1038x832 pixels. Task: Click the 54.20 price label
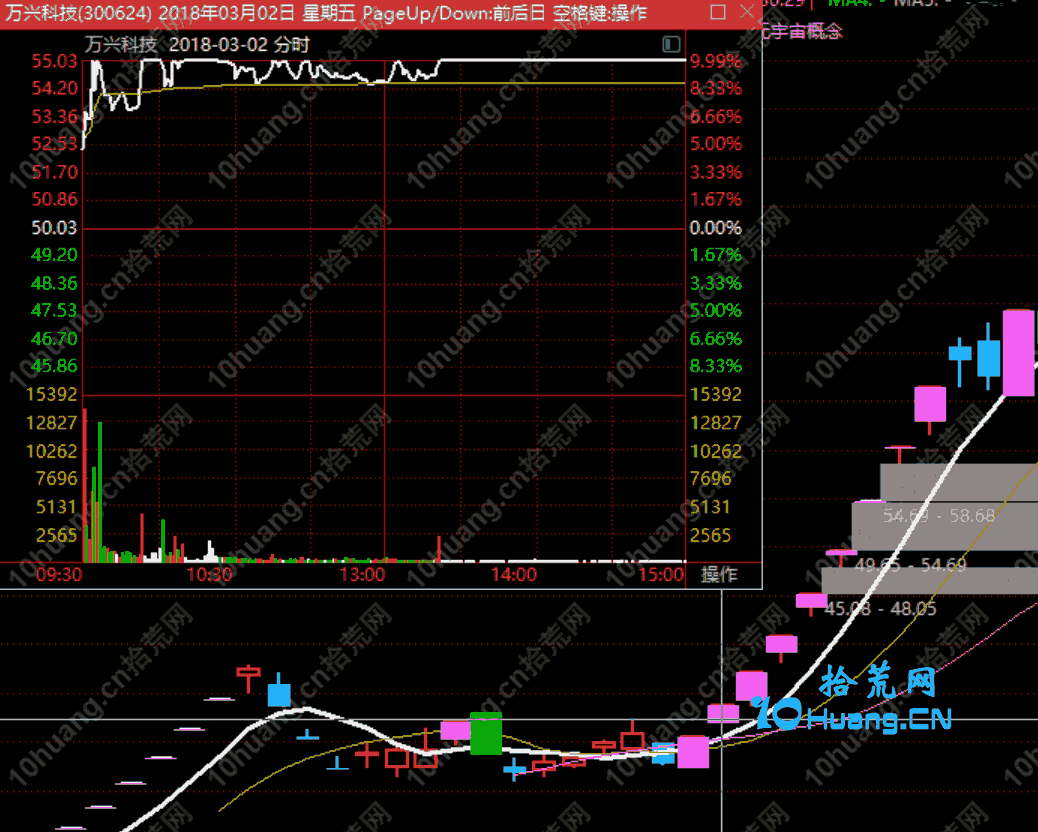tap(54, 89)
